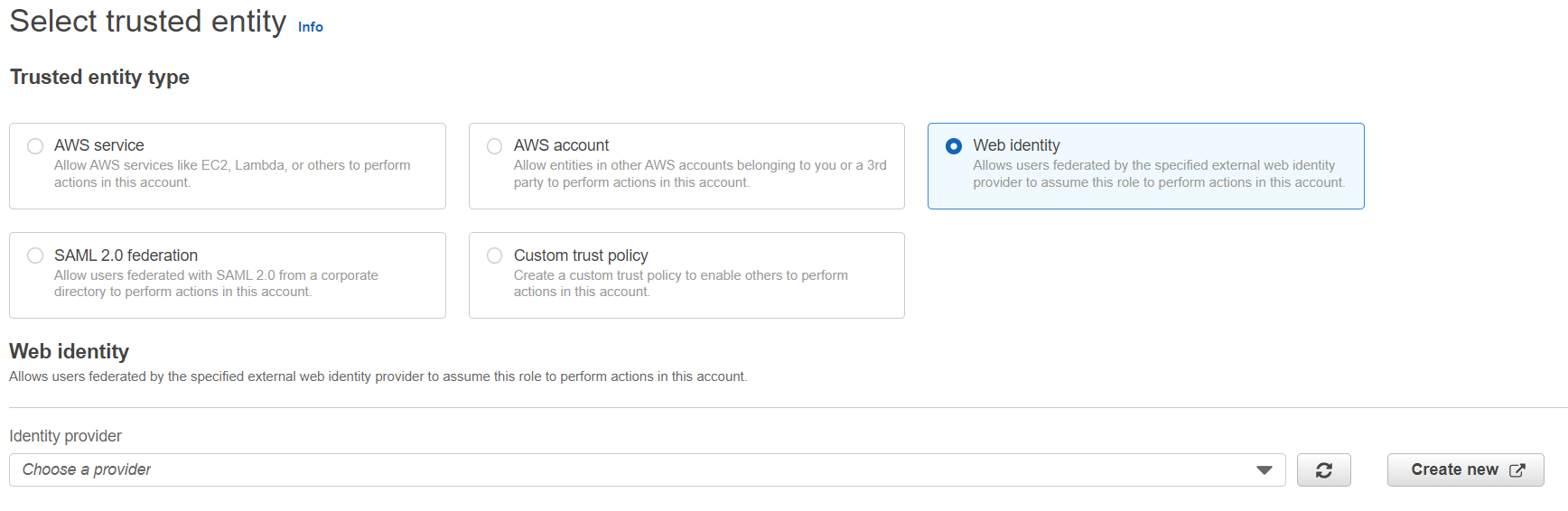Click the dropdown caret in the provider field
This screenshot has height=511, width=1568.
point(1264,470)
